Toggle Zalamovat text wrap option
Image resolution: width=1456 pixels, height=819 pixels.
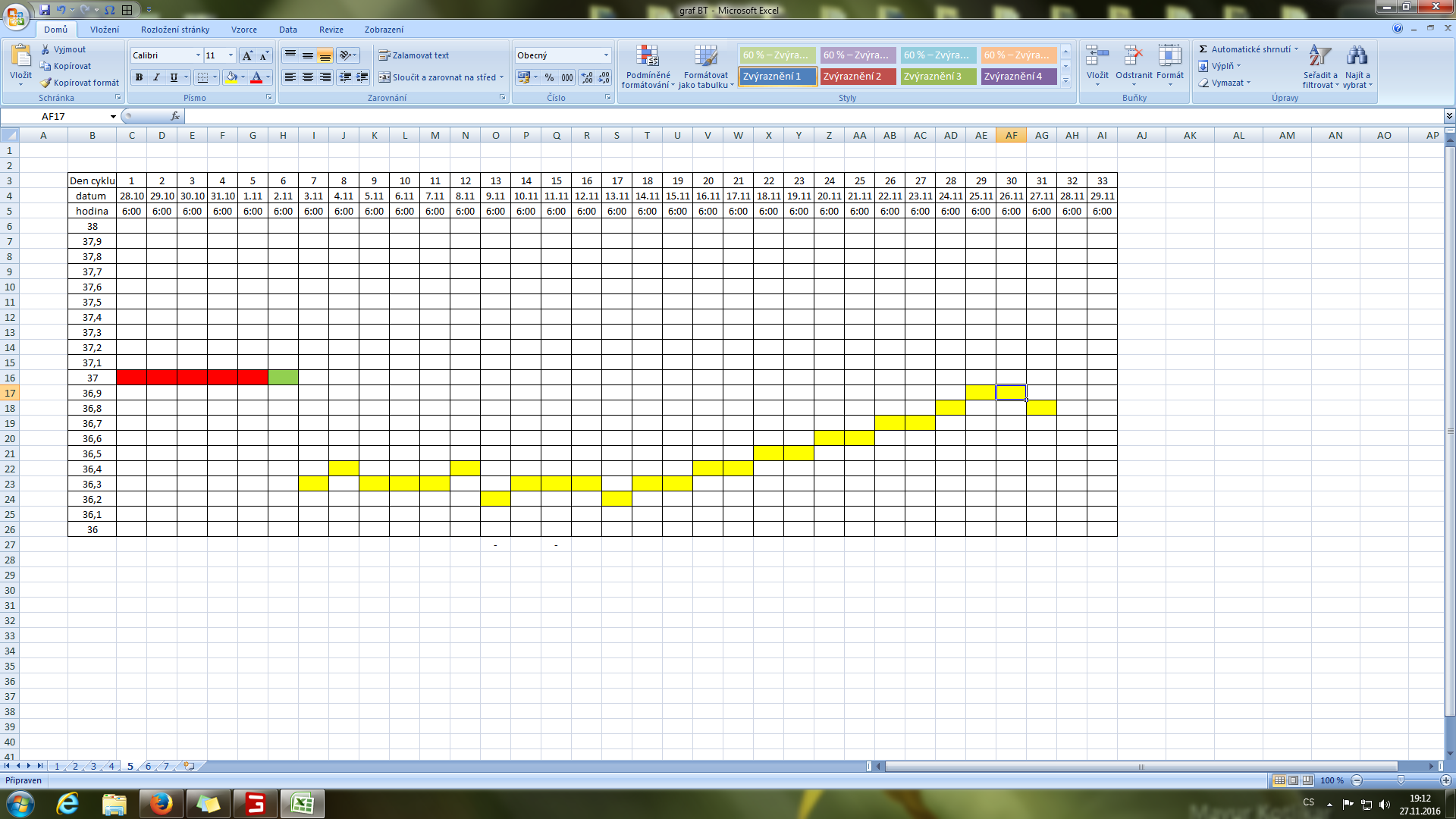tap(414, 55)
